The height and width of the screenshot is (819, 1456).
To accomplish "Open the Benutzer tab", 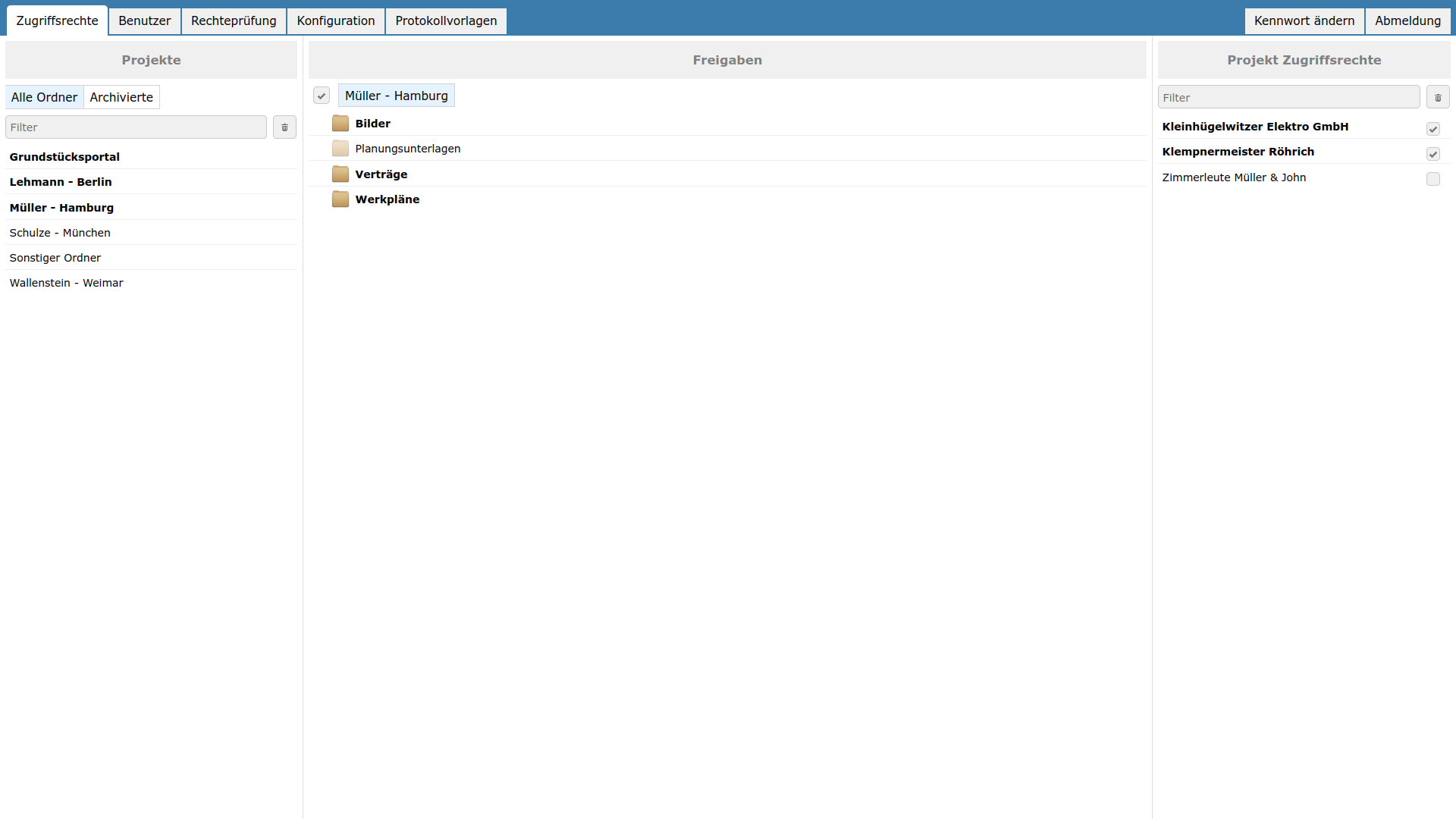I will [144, 20].
